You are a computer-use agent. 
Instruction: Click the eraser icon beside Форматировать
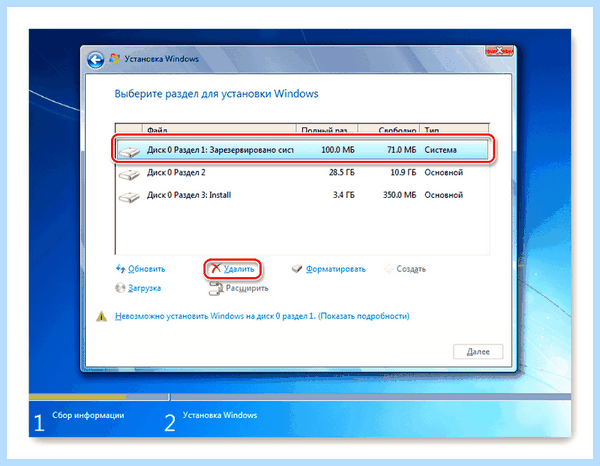pyautogui.click(x=297, y=269)
